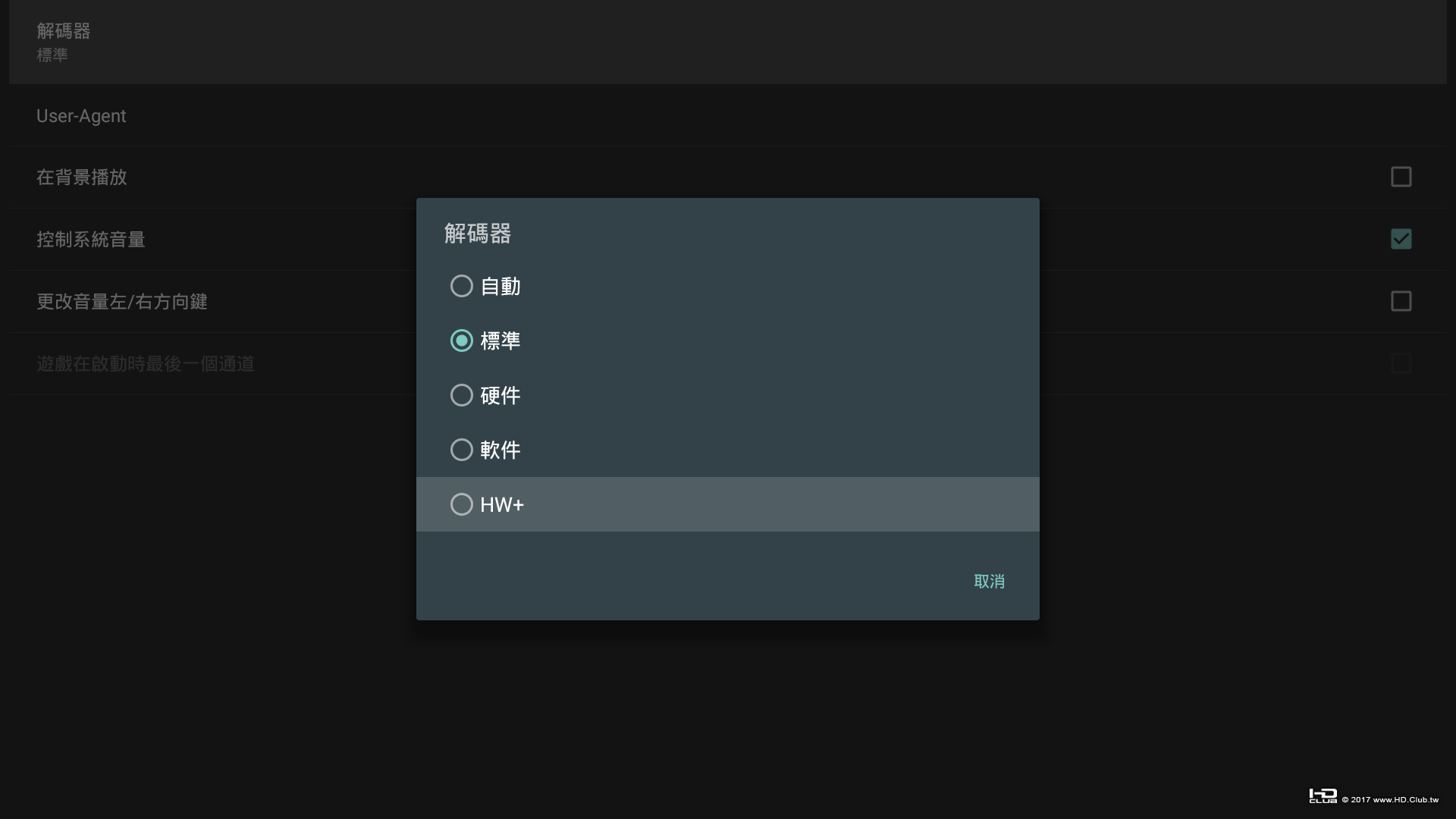
Task: Click the HD Club logo icon
Action: [x=1323, y=795]
